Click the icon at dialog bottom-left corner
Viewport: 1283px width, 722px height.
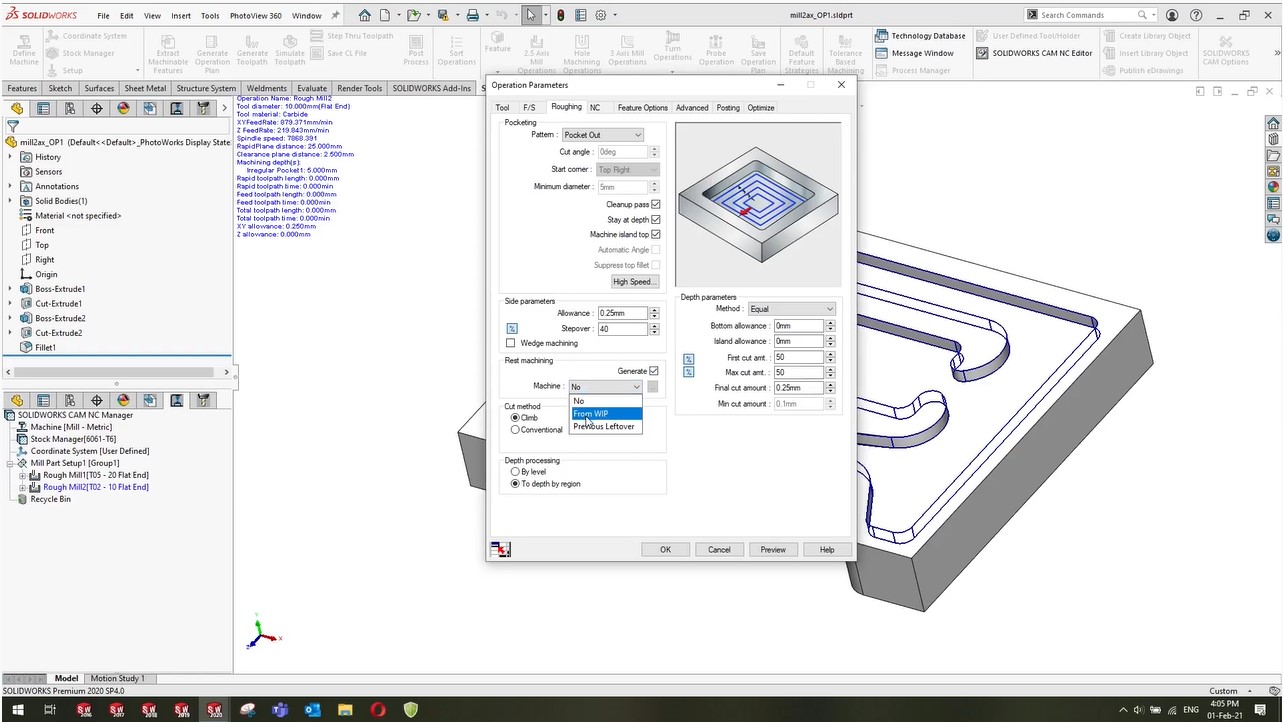[500, 549]
